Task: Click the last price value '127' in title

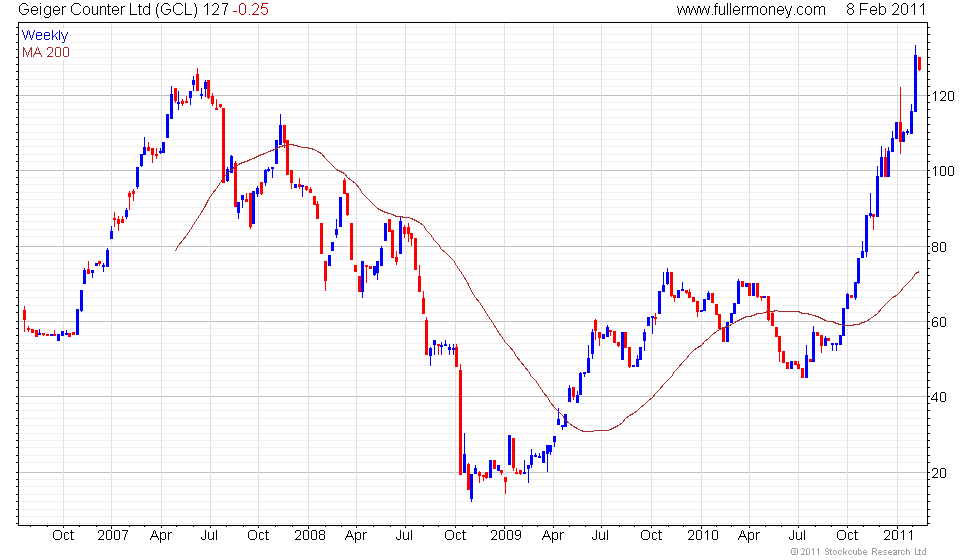Action: coord(216,9)
